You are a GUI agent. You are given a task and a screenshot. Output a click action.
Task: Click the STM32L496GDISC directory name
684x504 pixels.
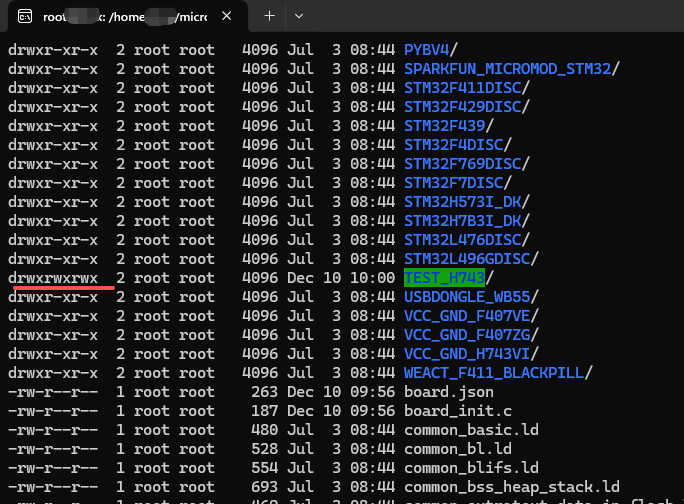(x=467, y=259)
